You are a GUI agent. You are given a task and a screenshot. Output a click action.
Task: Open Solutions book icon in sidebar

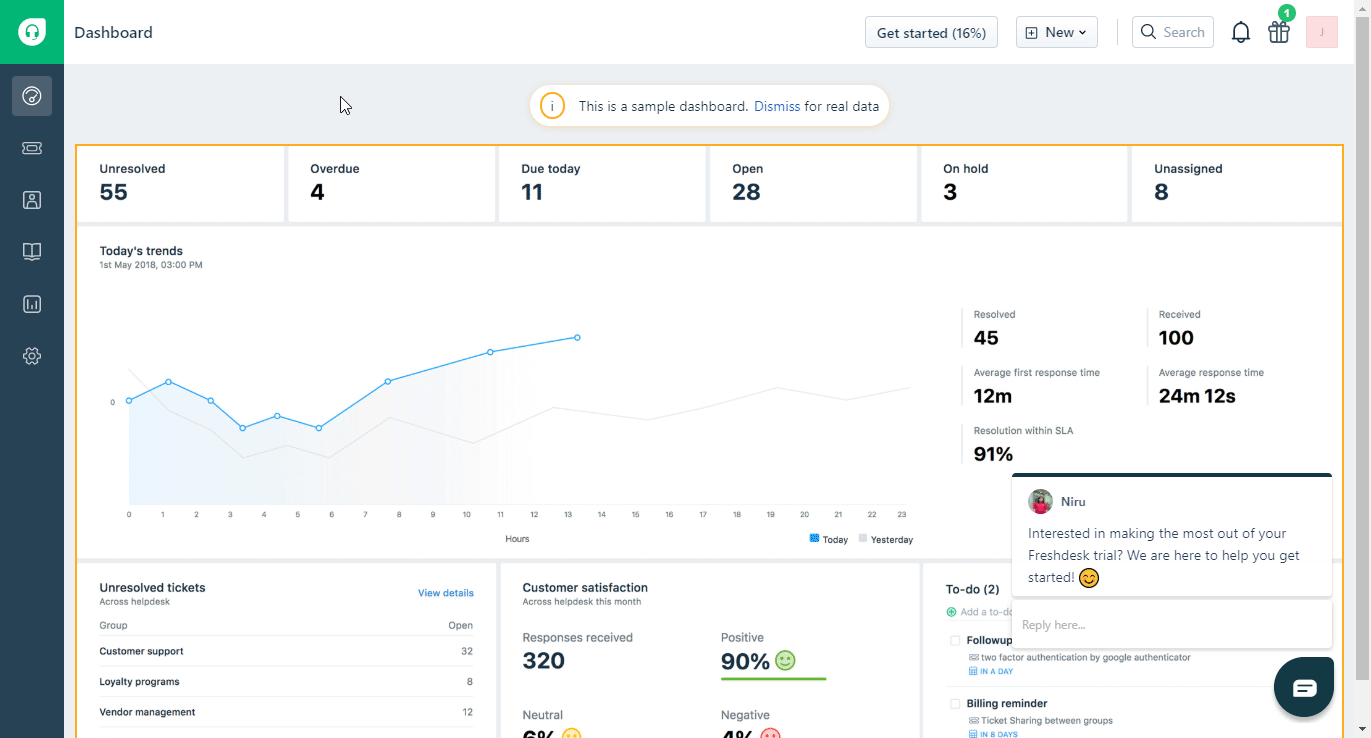click(x=32, y=252)
